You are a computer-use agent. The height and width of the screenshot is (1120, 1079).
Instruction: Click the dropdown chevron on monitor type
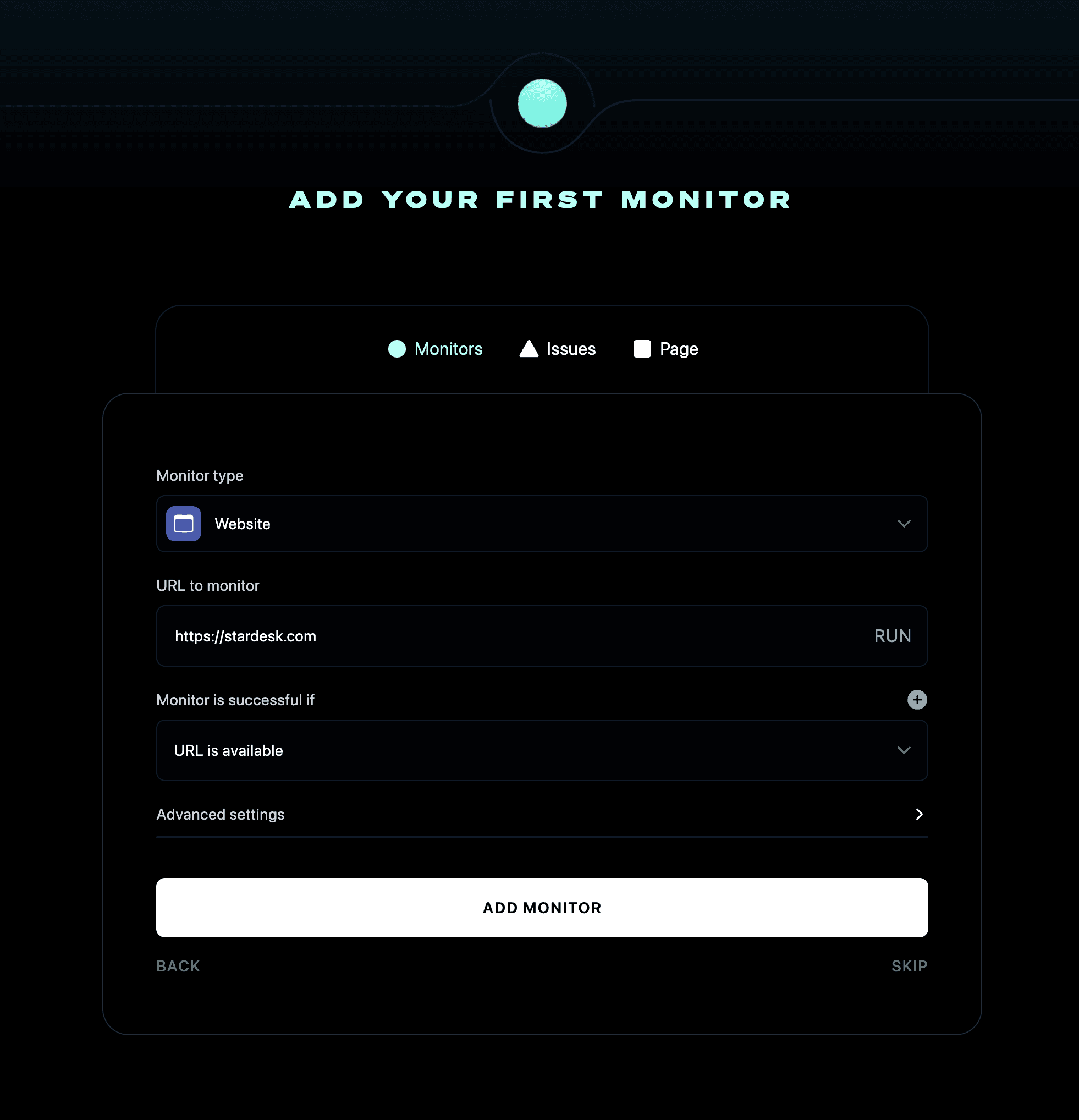tap(904, 523)
